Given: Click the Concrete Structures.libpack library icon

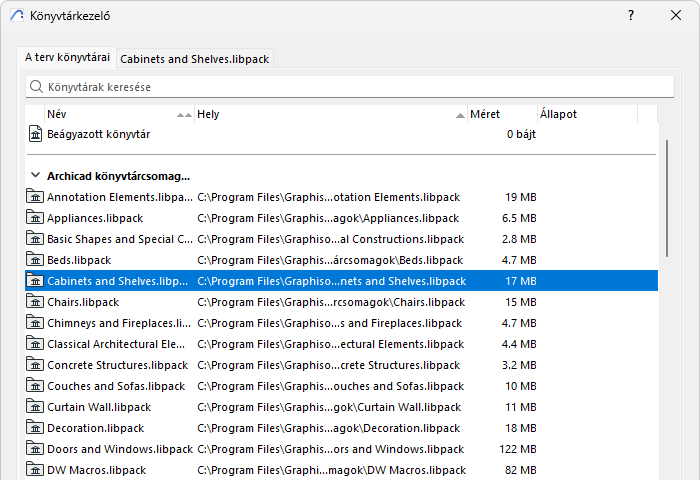Looking at the screenshot, I should click(x=35, y=364).
